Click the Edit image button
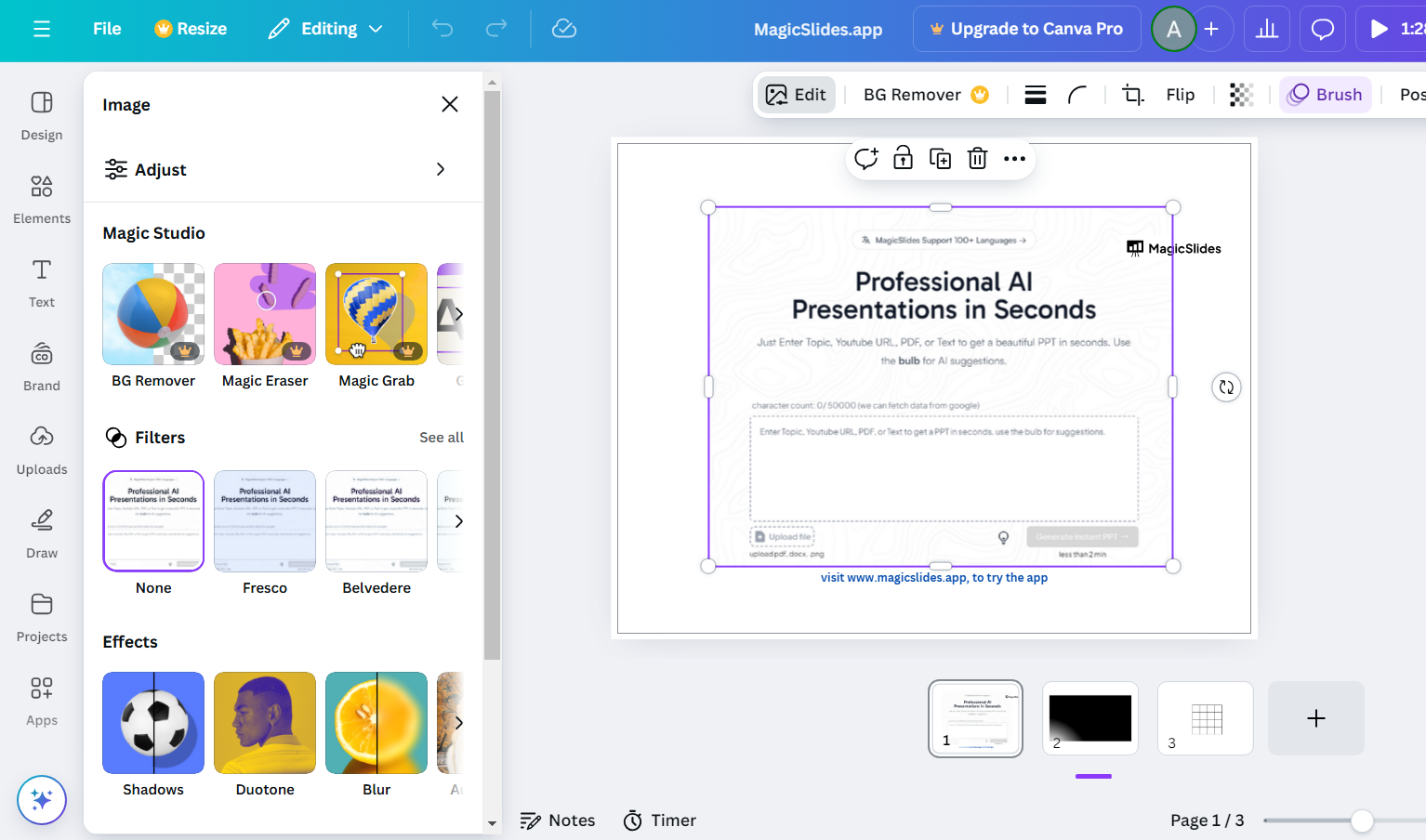1426x840 pixels. coord(796,95)
